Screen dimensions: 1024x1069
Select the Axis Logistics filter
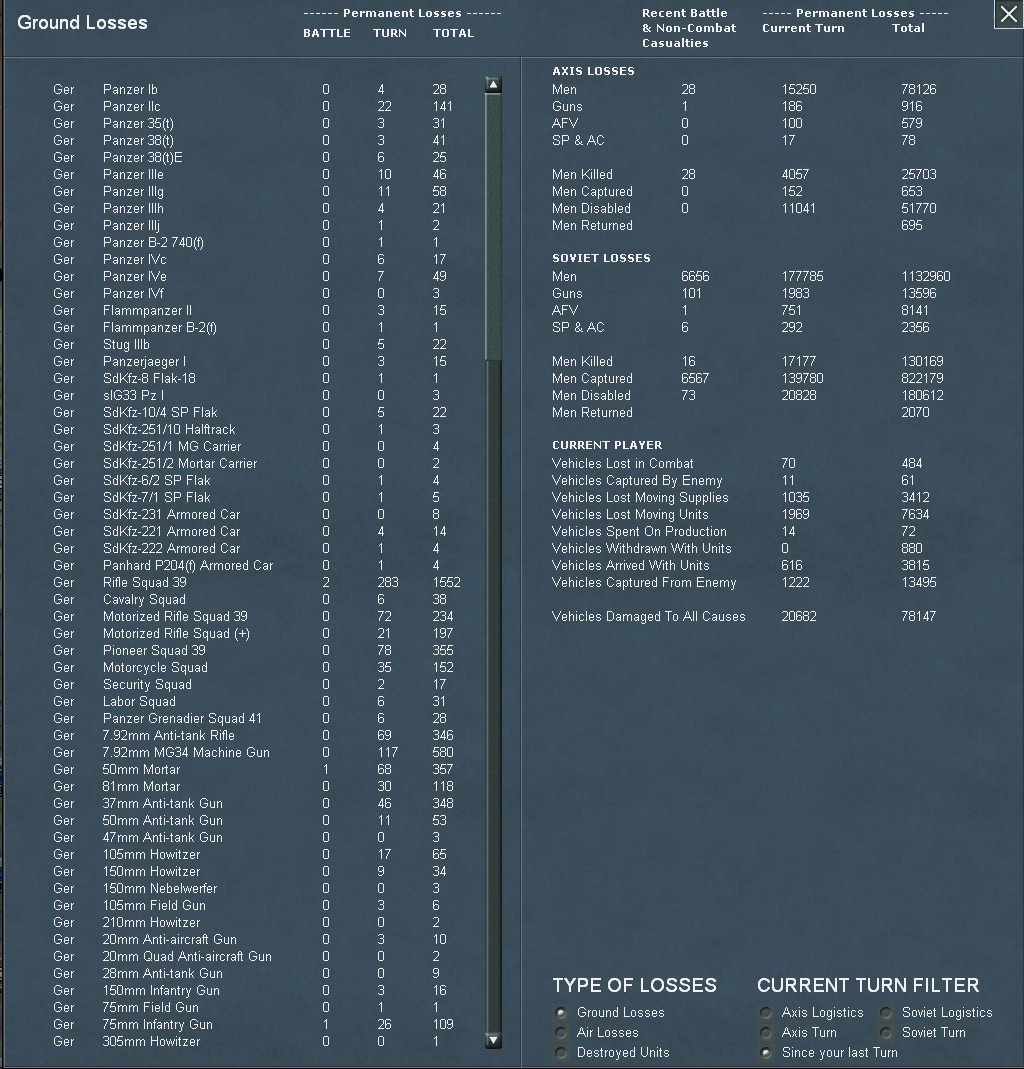tap(766, 1012)
